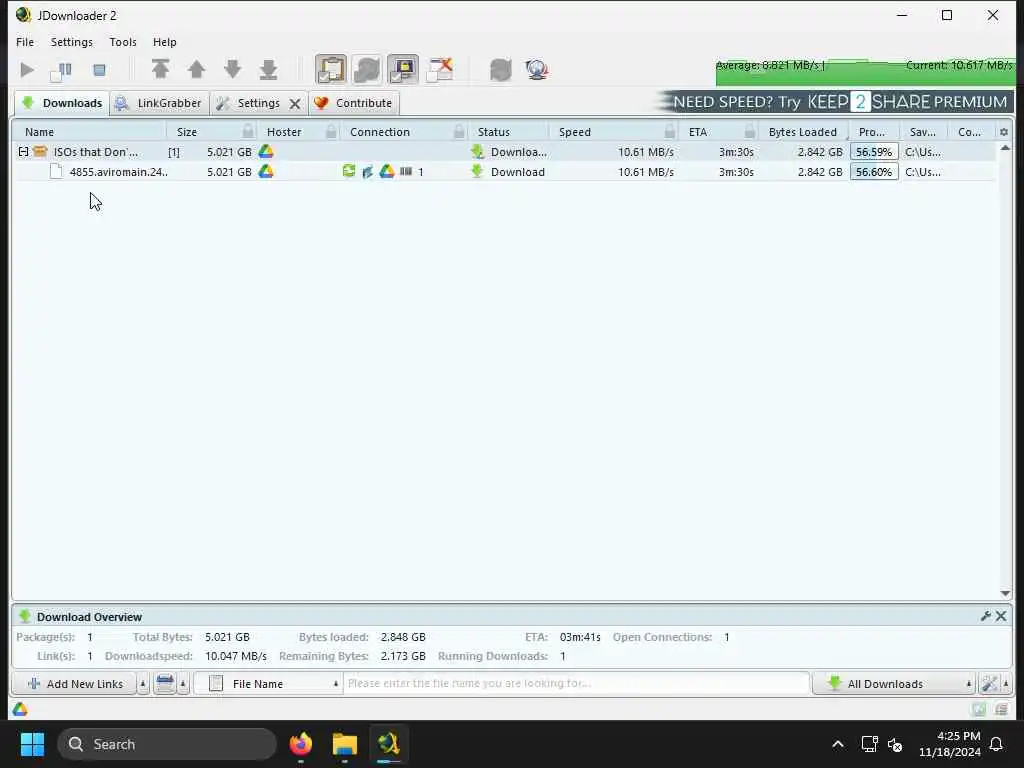Click the chunks icon beside connection count 1
The height and width of the screenshot is (768, 1024).
(x=406, y=171)
